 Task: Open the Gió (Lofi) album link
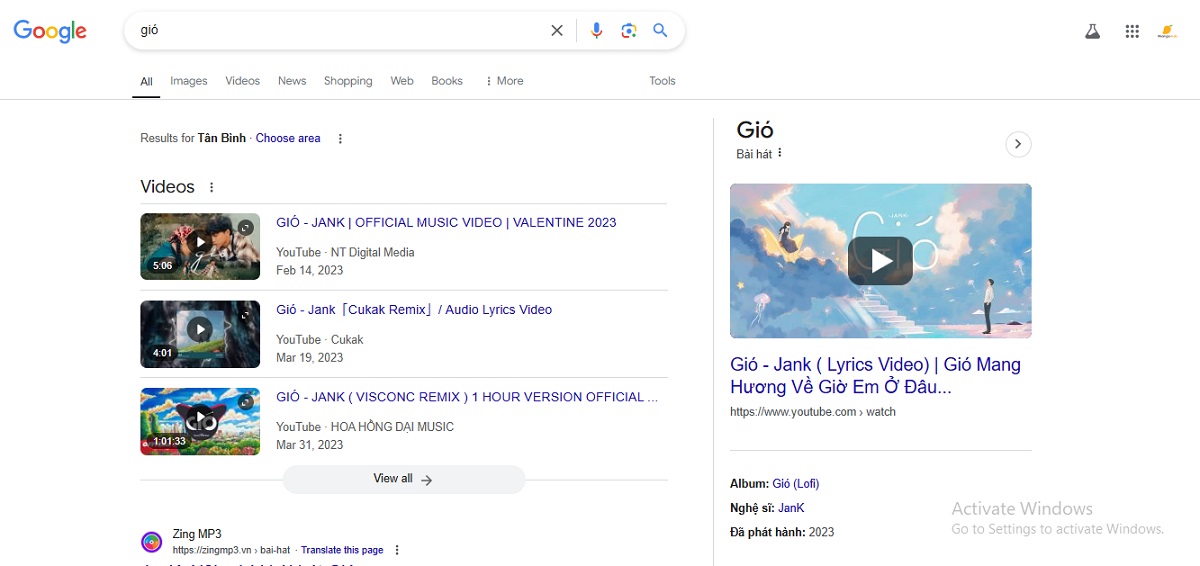(796, 484)
